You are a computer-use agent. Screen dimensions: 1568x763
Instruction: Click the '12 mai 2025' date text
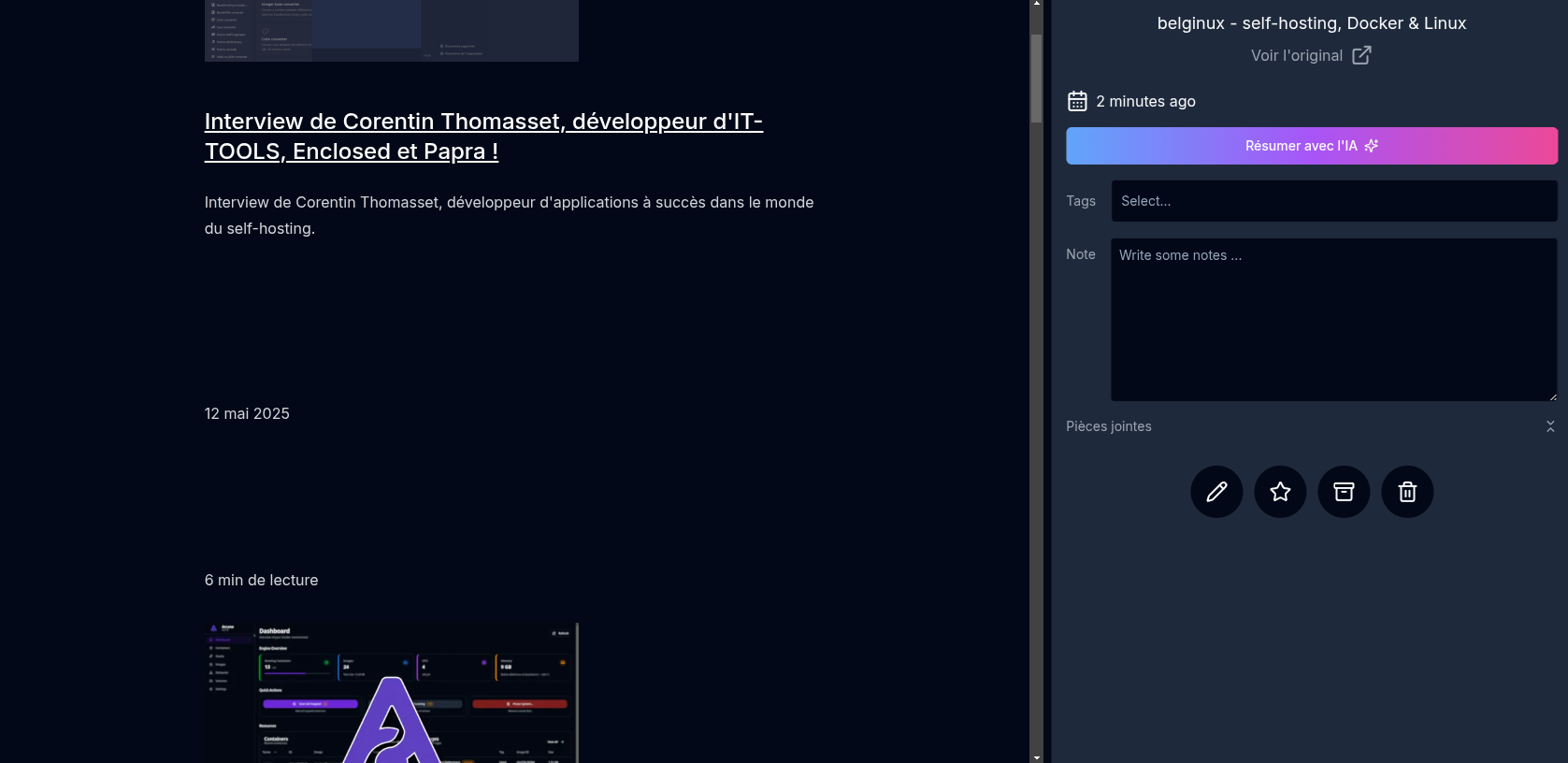(x=247, y=413)
